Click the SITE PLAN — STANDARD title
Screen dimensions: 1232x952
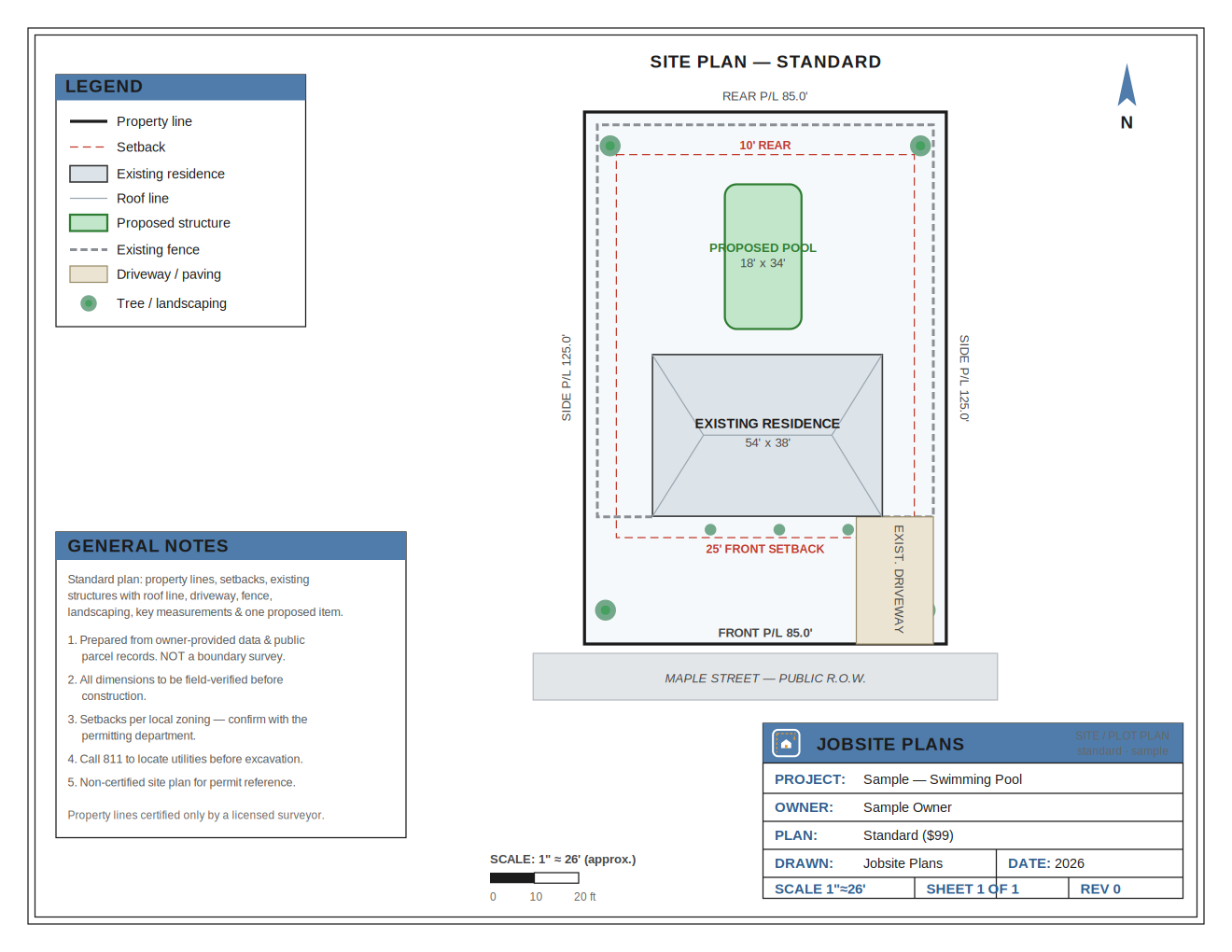click(x=765, y=62)
